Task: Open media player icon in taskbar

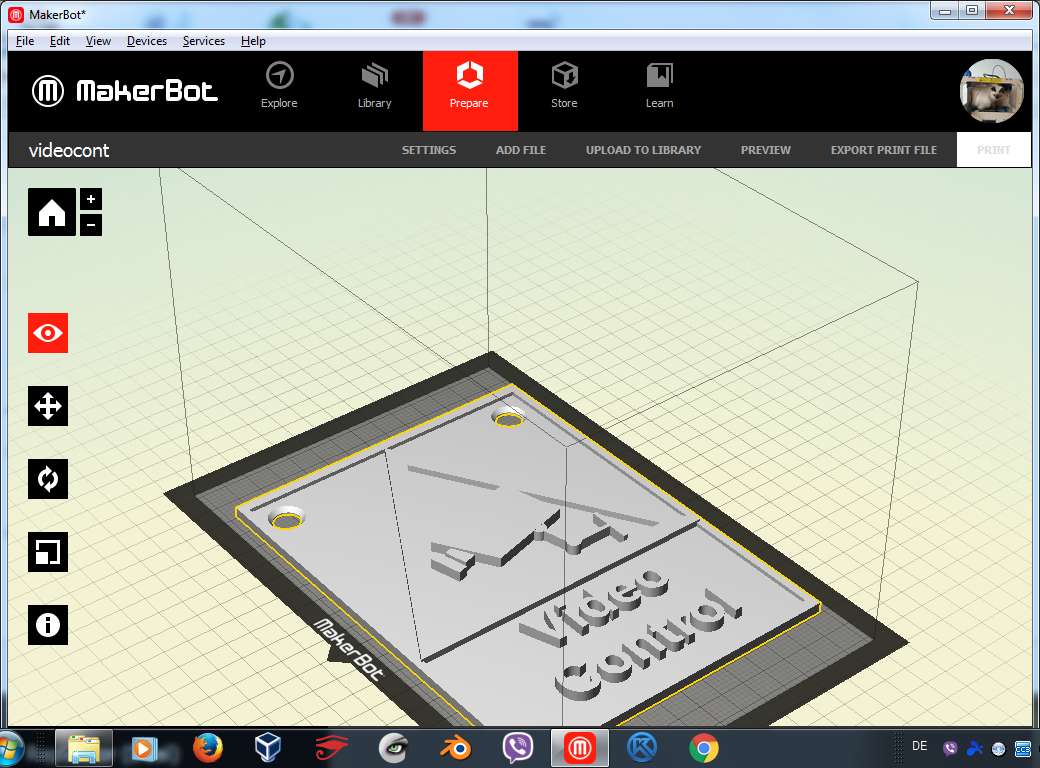Action: point(143,749)
